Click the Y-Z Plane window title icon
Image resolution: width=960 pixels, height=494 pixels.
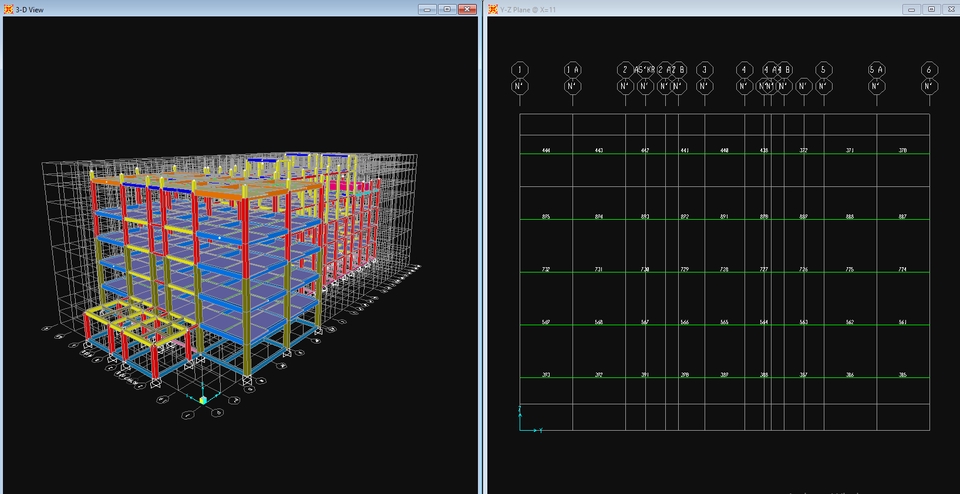[493, 9]
